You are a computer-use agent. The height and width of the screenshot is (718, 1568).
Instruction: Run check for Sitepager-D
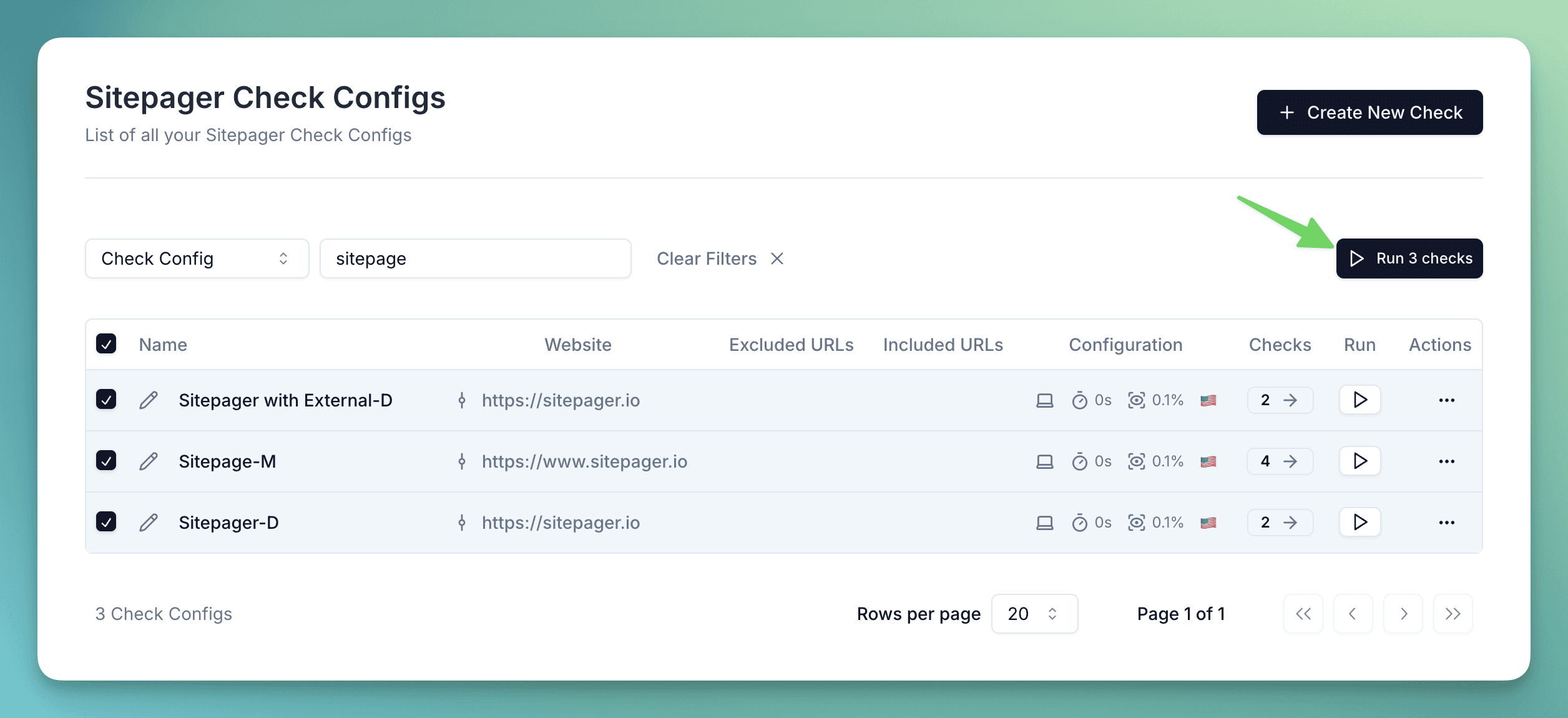coord(1360,522)
